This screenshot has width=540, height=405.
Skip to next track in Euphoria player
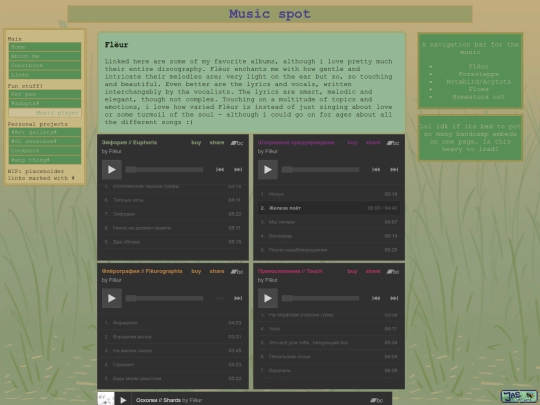click(x=238, y=169)
